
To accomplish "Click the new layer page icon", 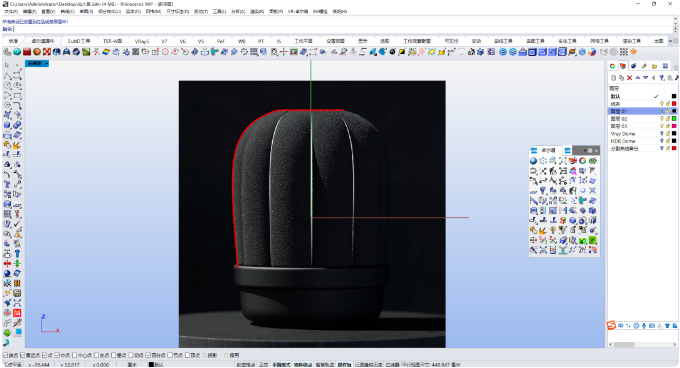I will click(613, 78).
